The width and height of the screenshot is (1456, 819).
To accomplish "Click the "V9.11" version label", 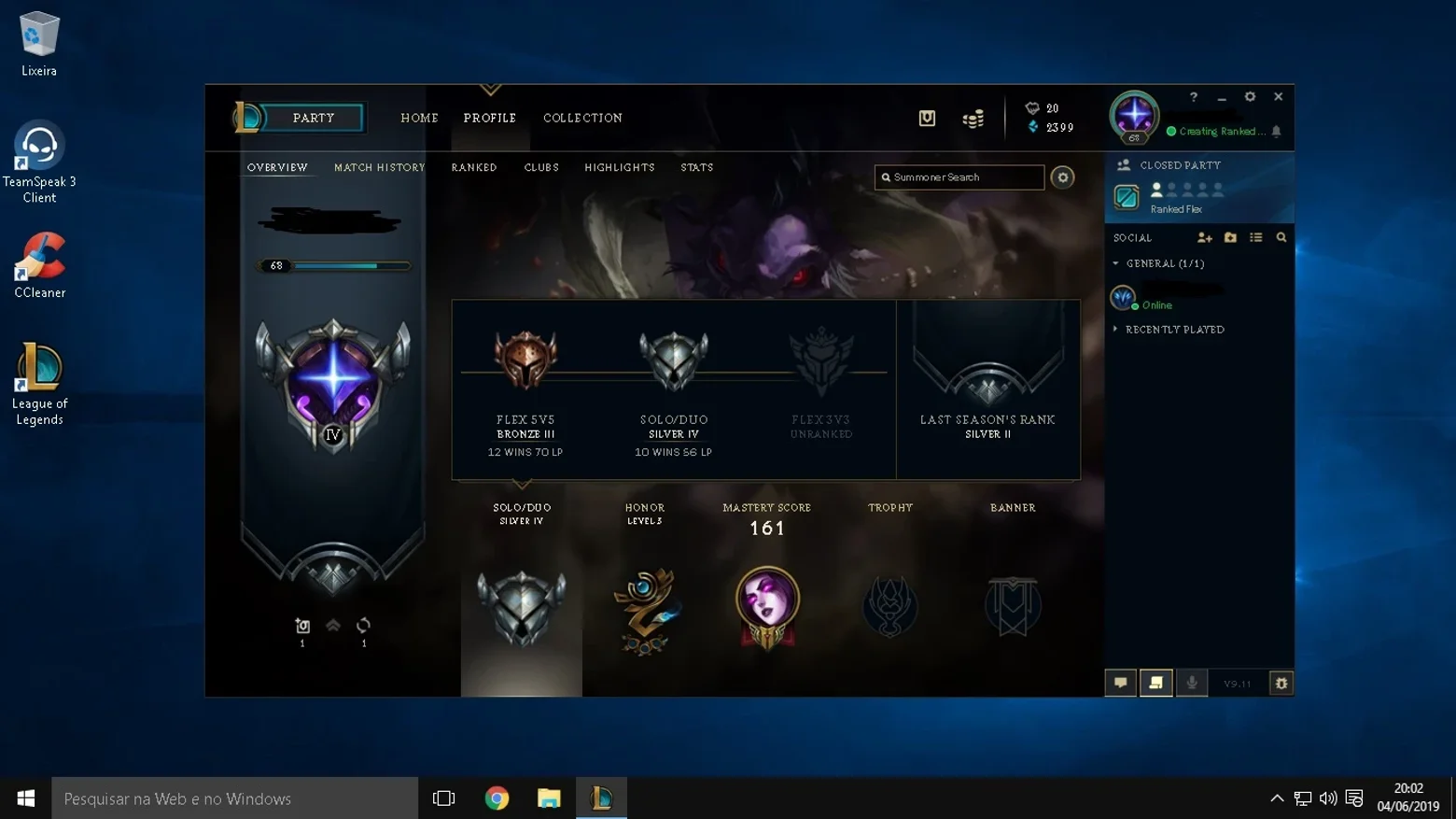I will [x=1238, y=684].
